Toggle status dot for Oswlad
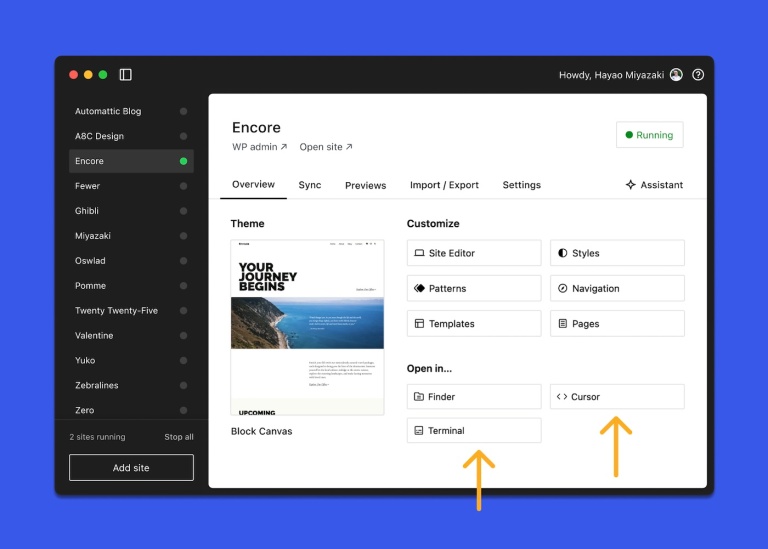Image resolution: width=768 pixels, height=549 pixels. [183, 261]
